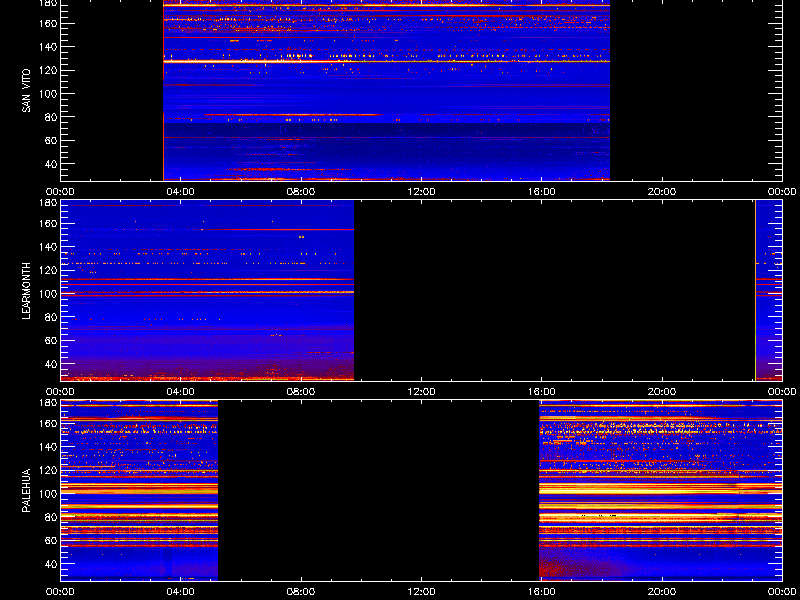800x600 pixels.
Task: Click 16:00 under the San Vito plot
Action: (x=541, y=192)
